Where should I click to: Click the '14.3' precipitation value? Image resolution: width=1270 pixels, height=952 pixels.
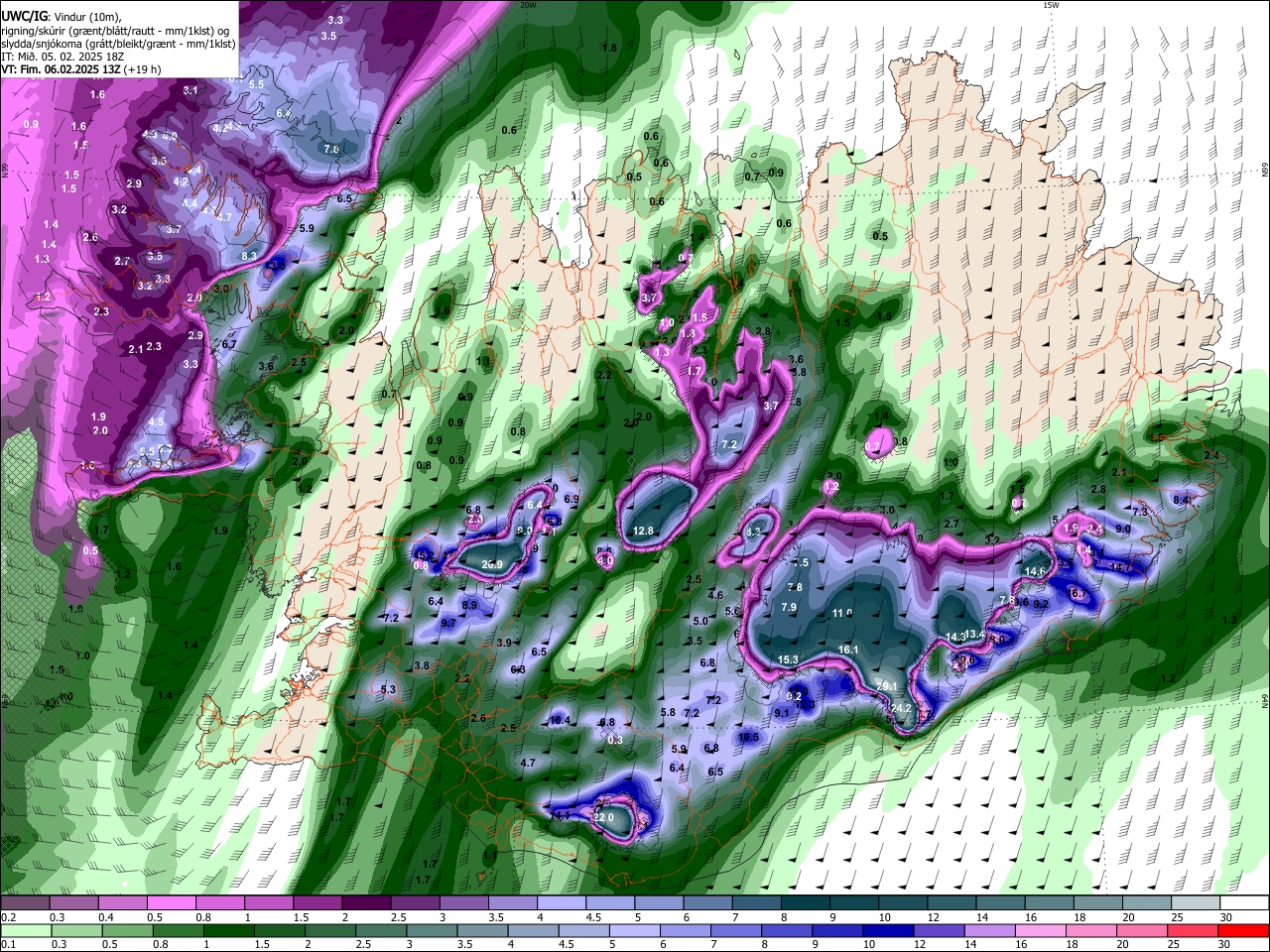(x=955, y=637)
